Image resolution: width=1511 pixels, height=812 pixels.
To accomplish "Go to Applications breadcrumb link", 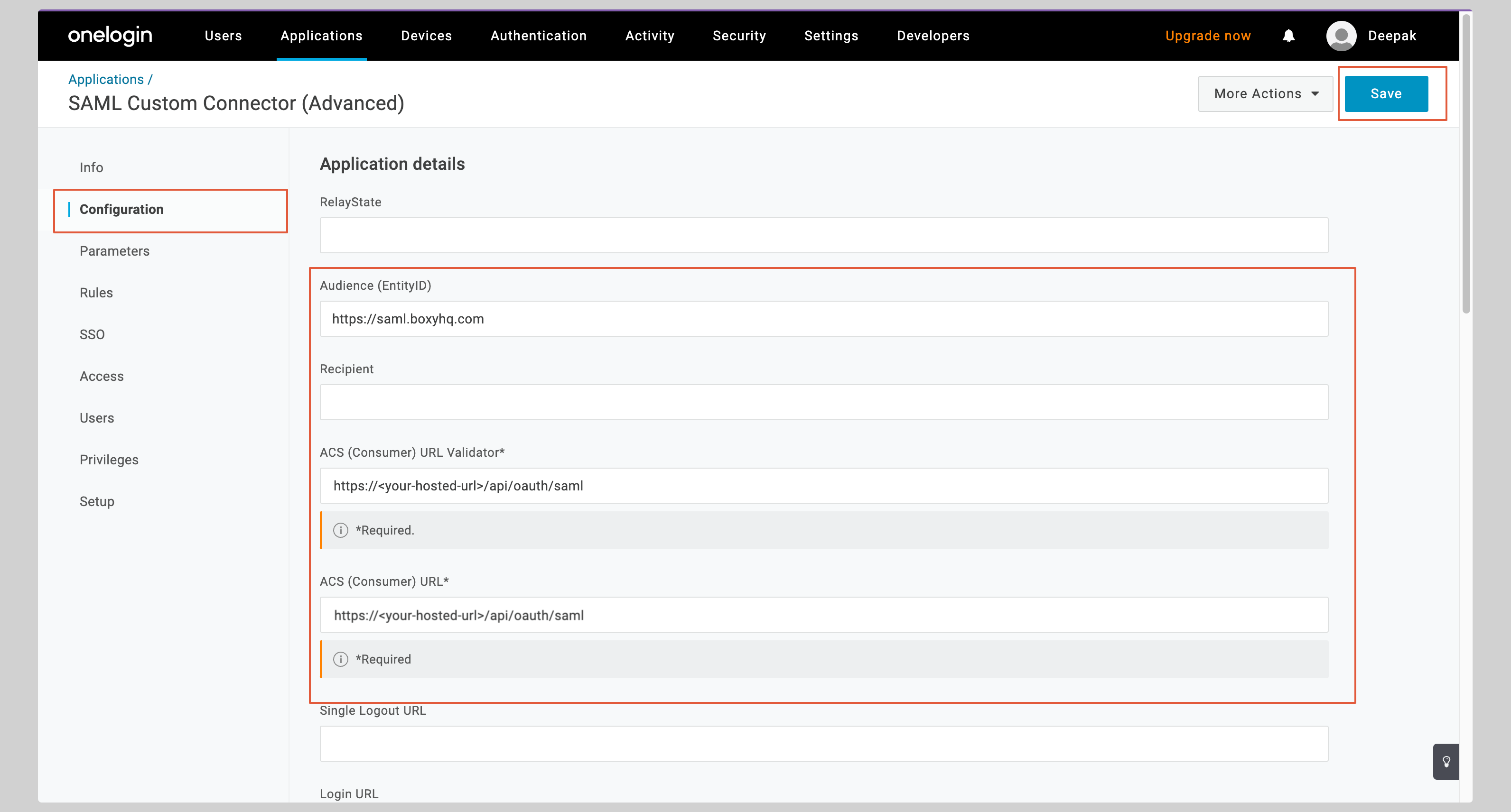I will [x=105, y=79].
